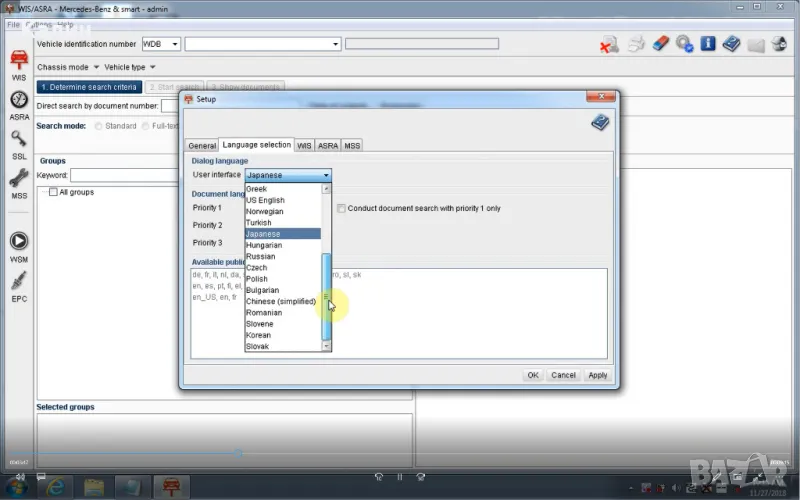
Task: Choose Chinese (simplified) from the language list
Action: (x=281, y=301)
